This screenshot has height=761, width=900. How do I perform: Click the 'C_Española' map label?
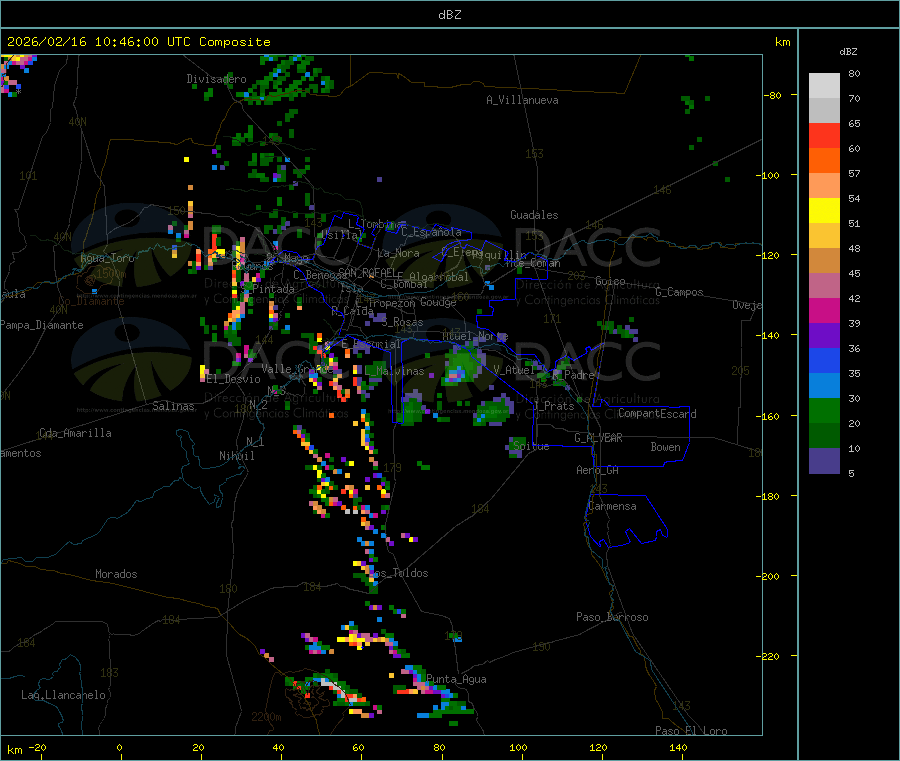pyautogui.click(x=431, y=232)
